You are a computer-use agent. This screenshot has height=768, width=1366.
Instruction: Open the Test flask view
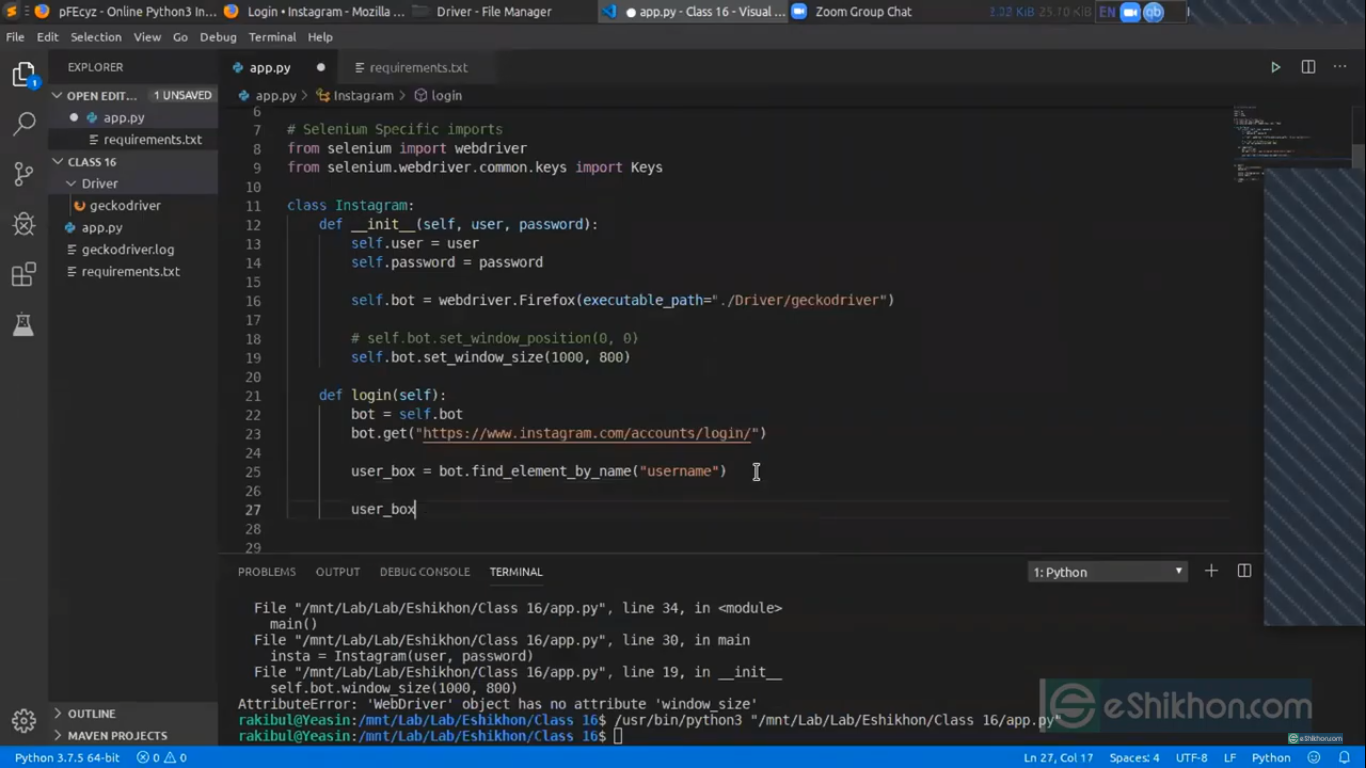pyautogui.click(x=24, y=324)
